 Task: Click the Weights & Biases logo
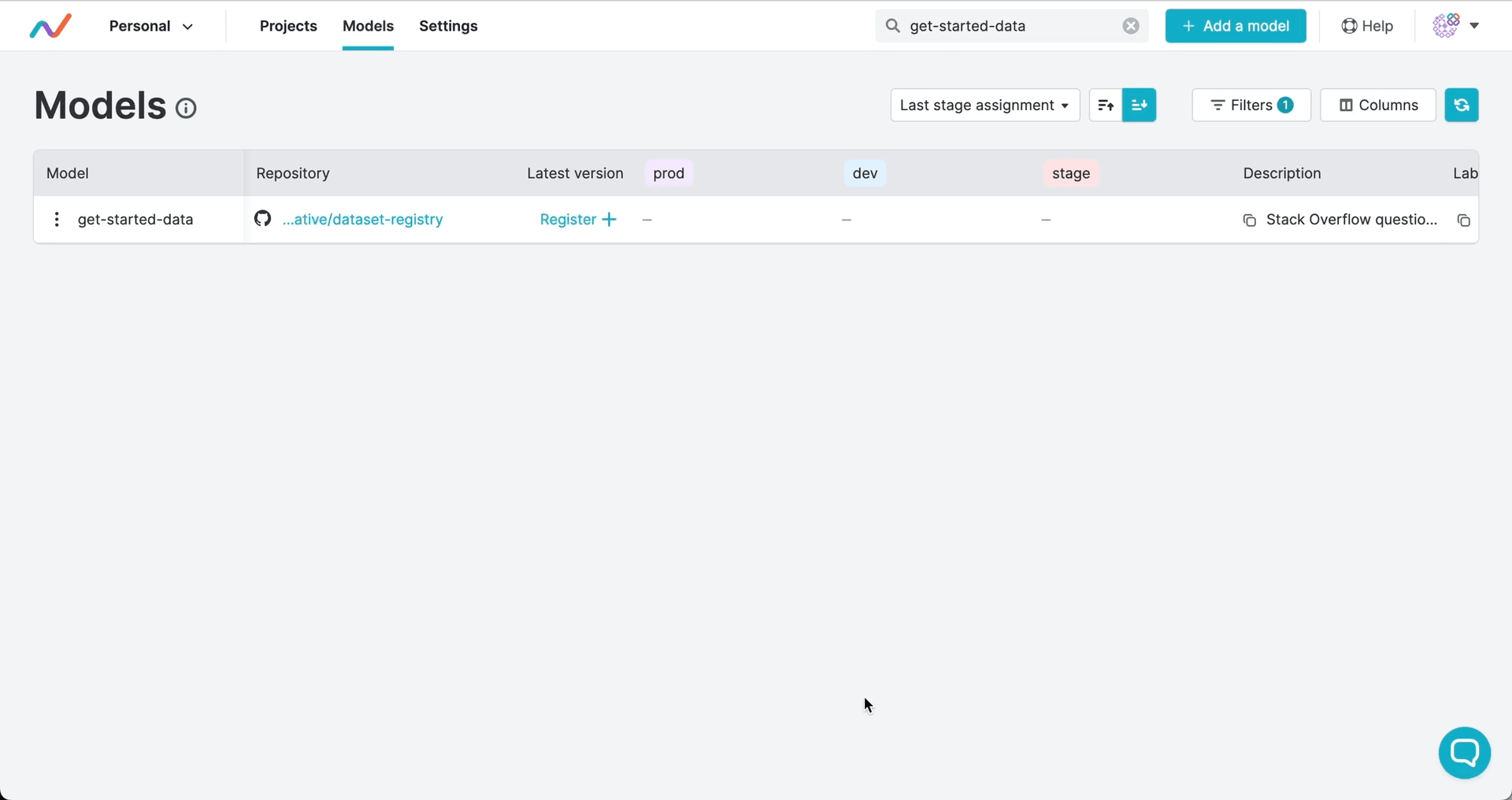[49, 25]
